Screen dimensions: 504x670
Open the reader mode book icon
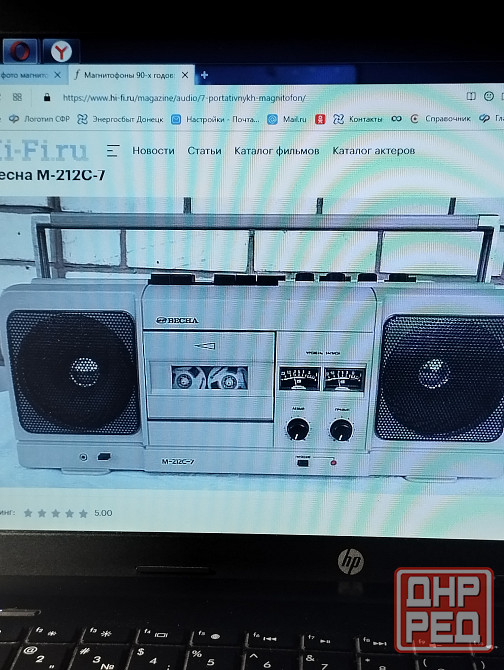pos(471,97)
